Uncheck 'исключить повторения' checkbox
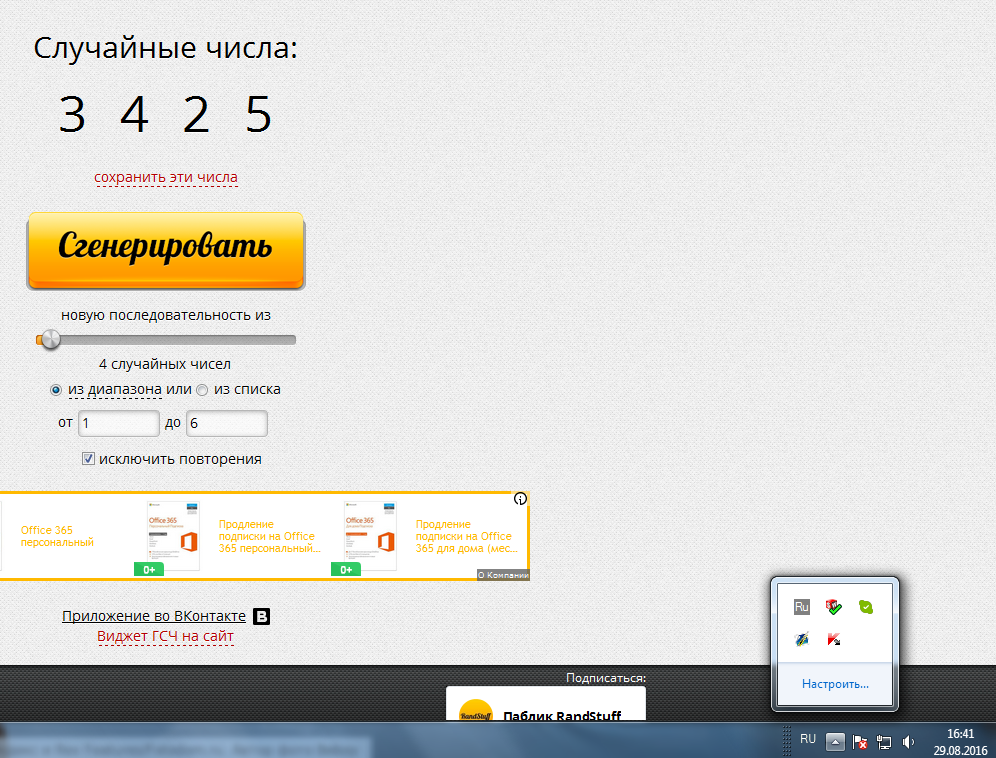 [88, 459]
